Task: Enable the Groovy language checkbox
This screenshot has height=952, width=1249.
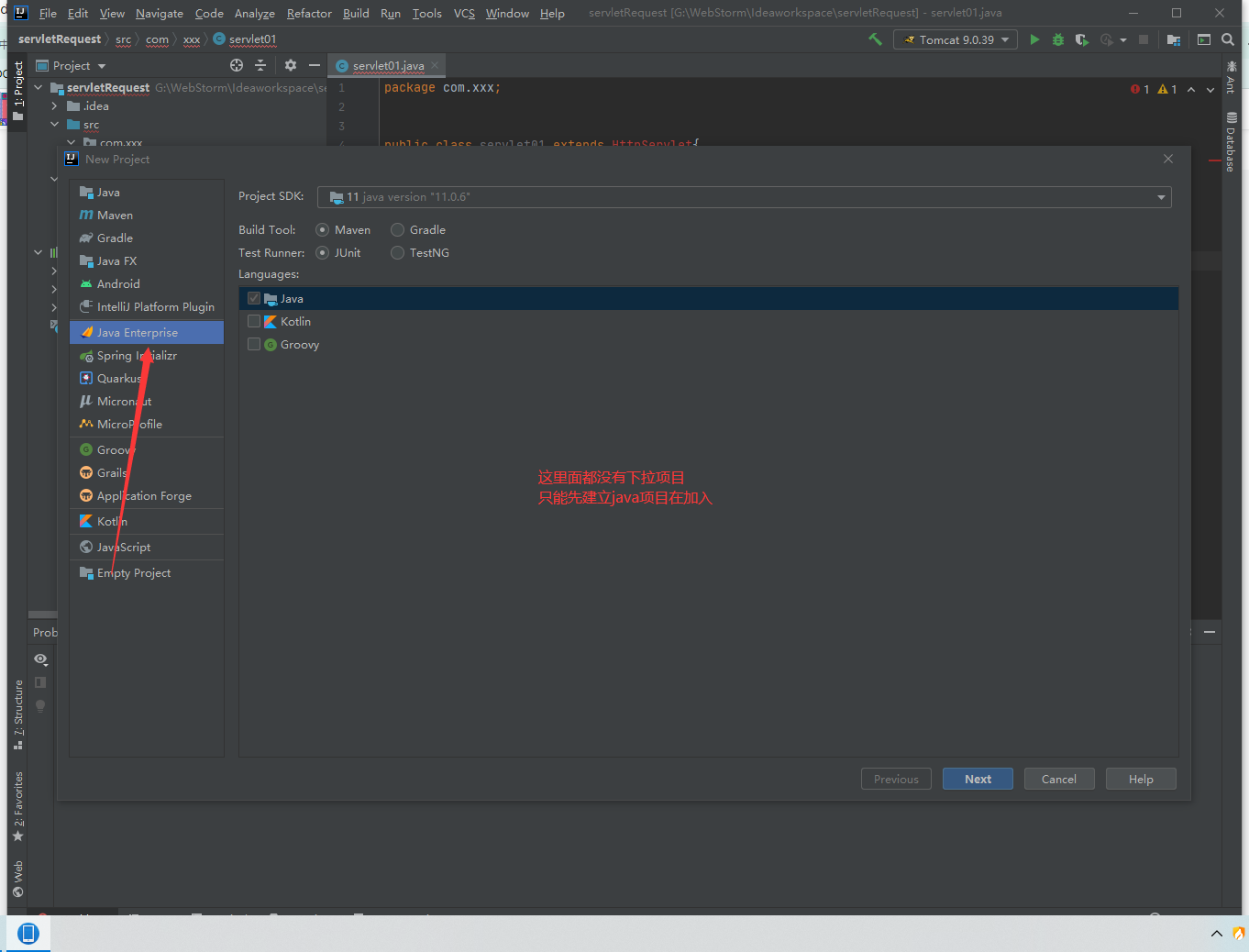Action: tap(254, 344)
